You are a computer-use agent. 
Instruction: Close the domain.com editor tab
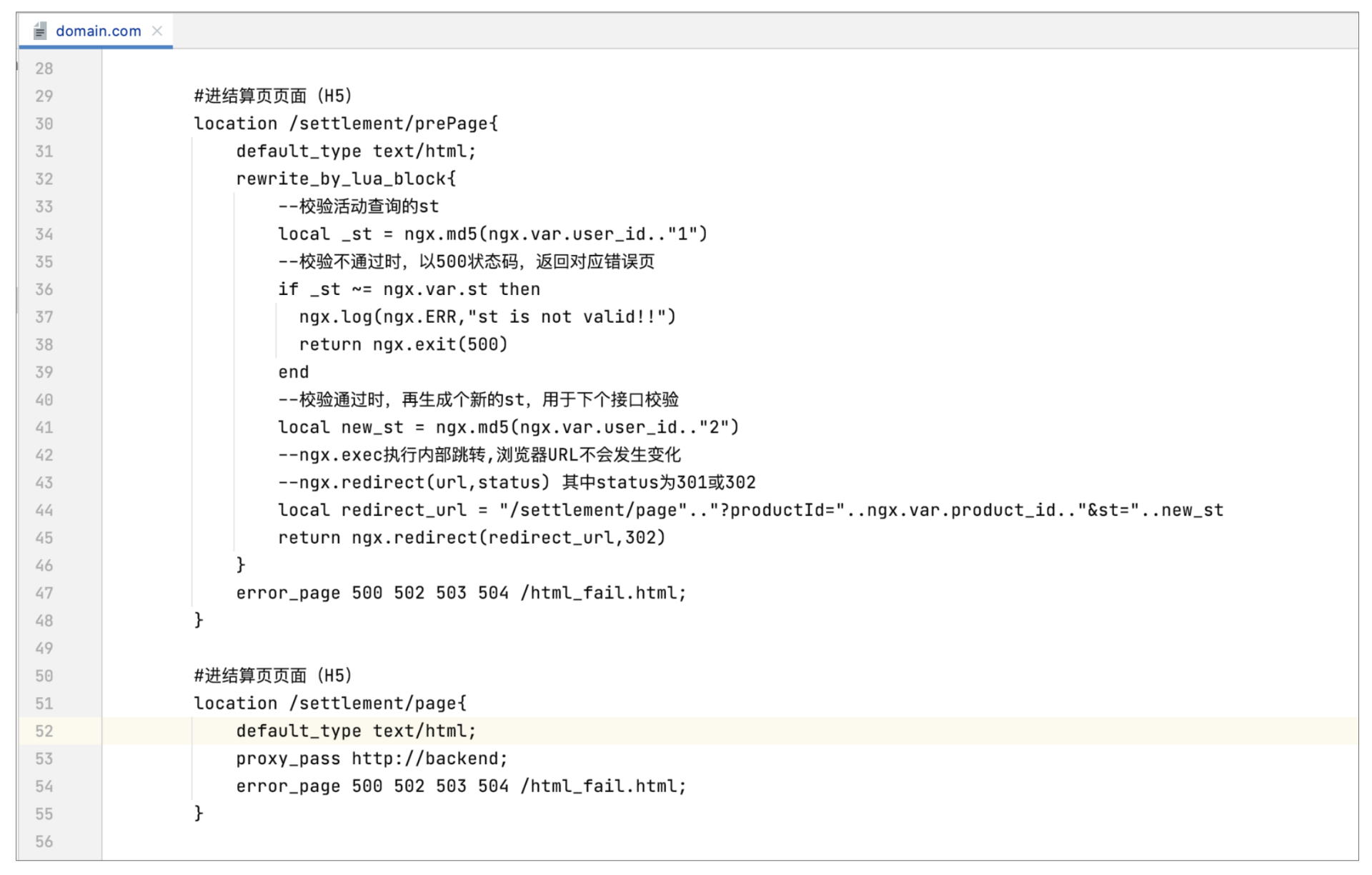[x=157, y=31]
